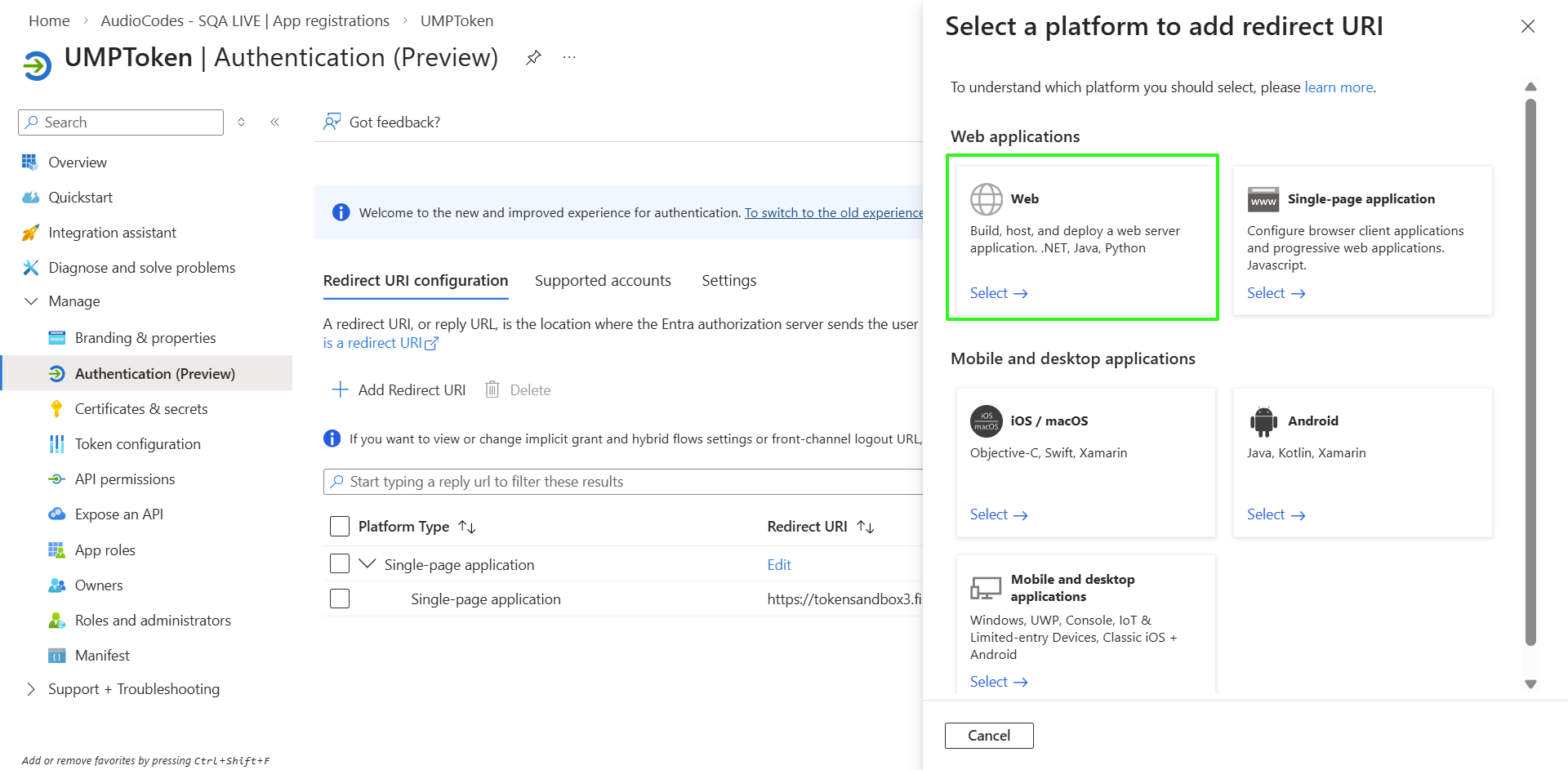Expand Support + Troubleshooting section
The height and width of the screenshot is (770, 1568).
(31, 689)
